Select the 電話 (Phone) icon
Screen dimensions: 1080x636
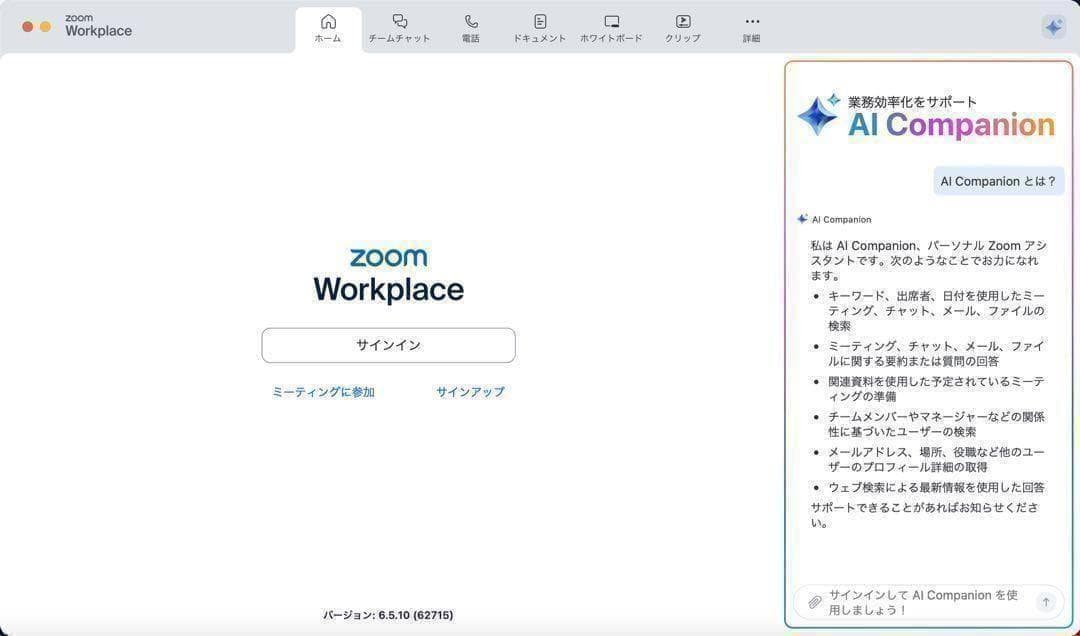tap(470, 27)
